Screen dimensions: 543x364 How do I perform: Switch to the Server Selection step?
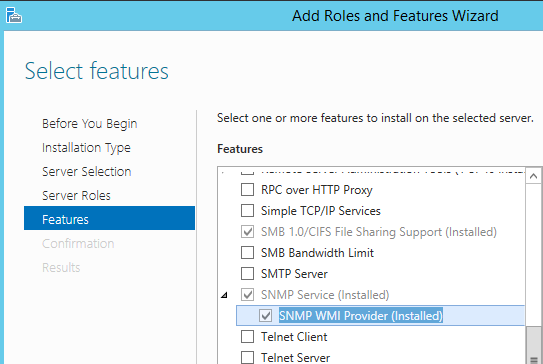87,172
